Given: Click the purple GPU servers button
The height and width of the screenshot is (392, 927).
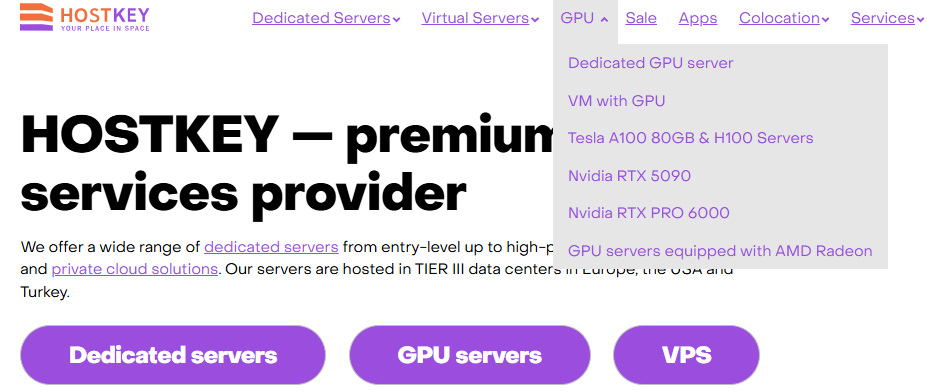Looking at the screenshot, I should click(469, 355).
